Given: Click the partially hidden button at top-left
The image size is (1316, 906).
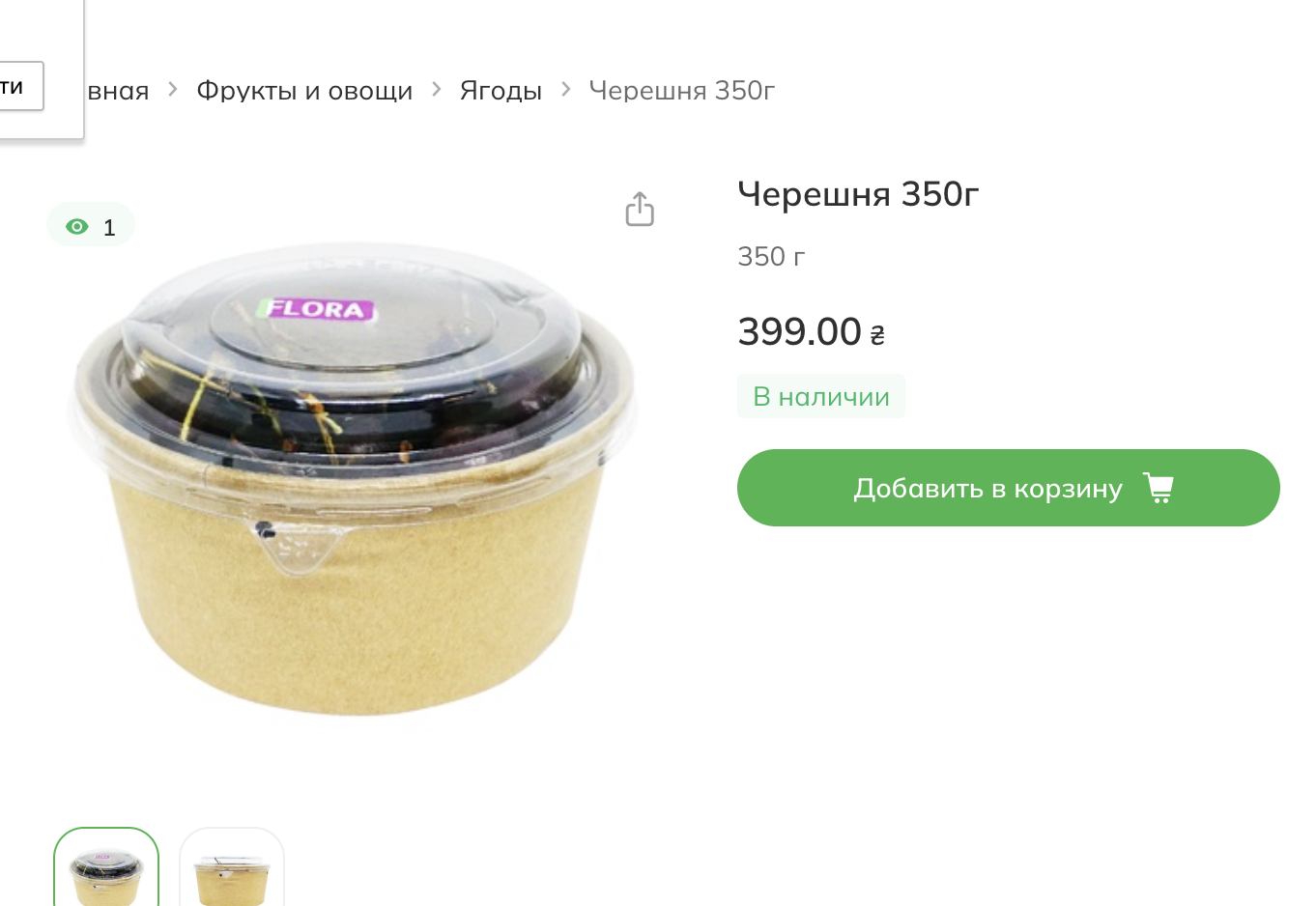Looking at the screenshot, I should [x=19, y=86].
